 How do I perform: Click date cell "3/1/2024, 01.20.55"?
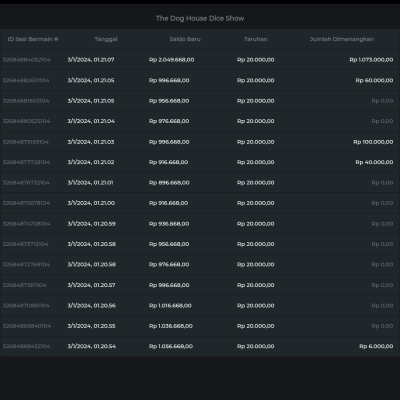tap(91, 326)
